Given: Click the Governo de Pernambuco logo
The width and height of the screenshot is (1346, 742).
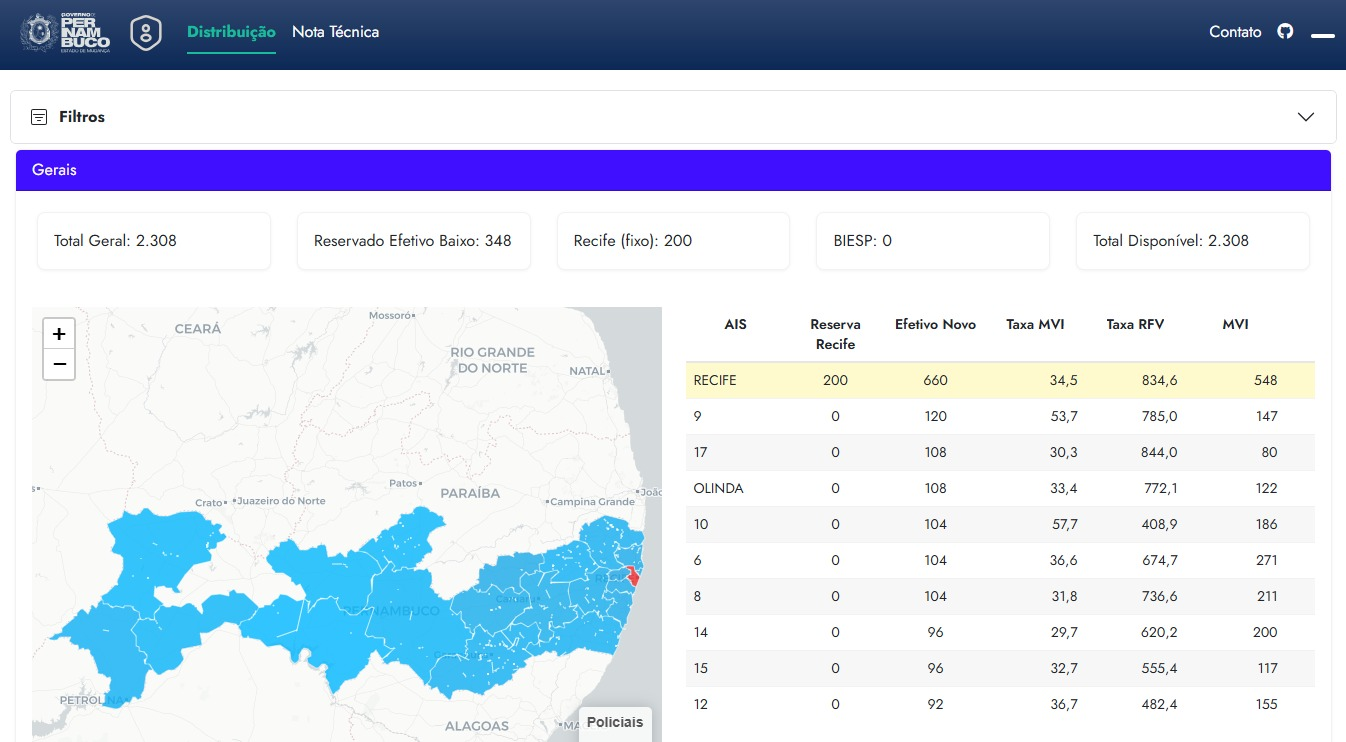Looking at the screenshot, I should click(65, 33).
